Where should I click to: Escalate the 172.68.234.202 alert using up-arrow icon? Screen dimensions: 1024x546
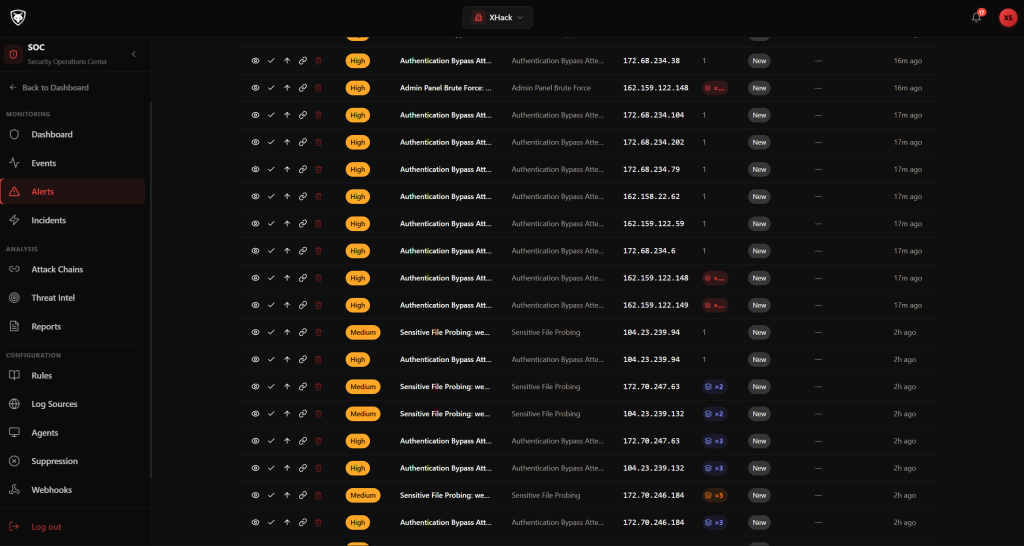click(287, 142)
